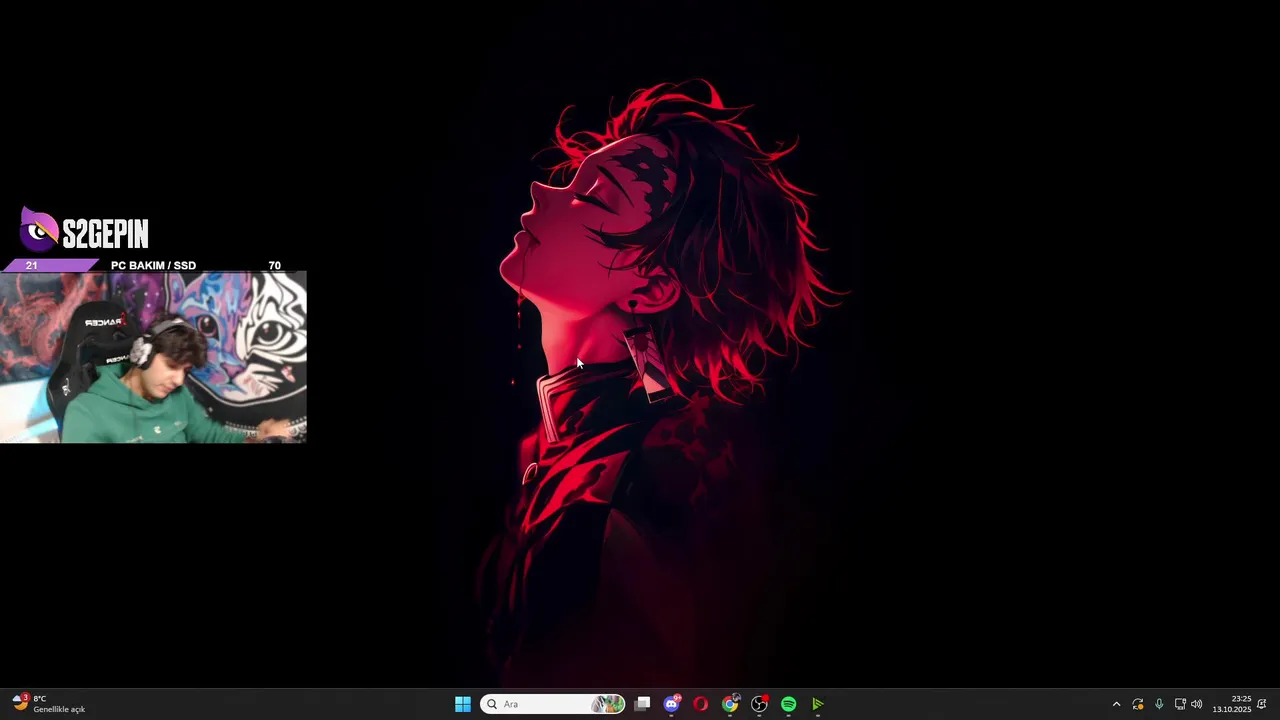Open Spotify from the taskbar
The width and height of the screenshot is (1280, 720).
coord(789,704)
